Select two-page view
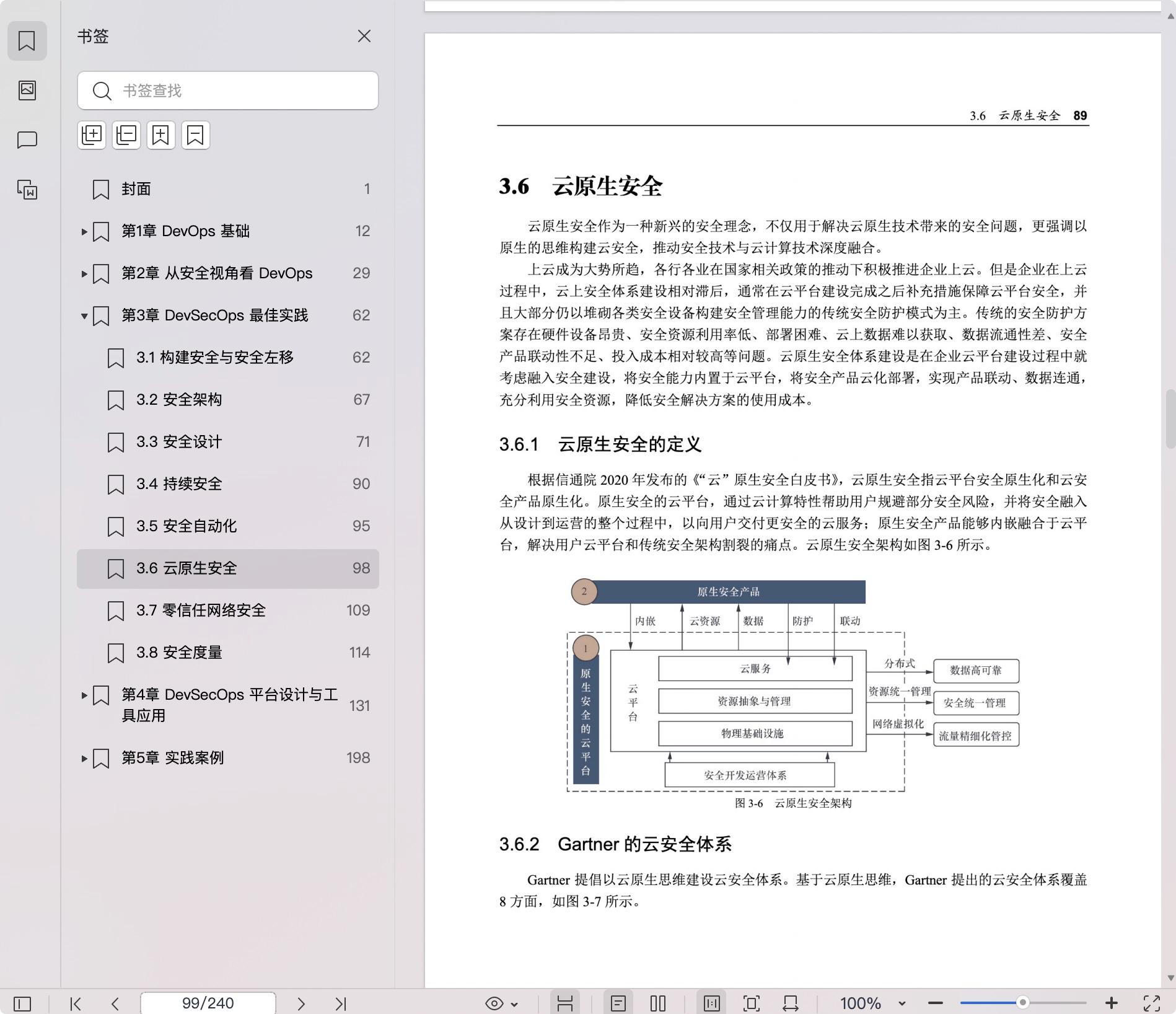This screenshot has height=1014, width=1176. coord(658,1003)
